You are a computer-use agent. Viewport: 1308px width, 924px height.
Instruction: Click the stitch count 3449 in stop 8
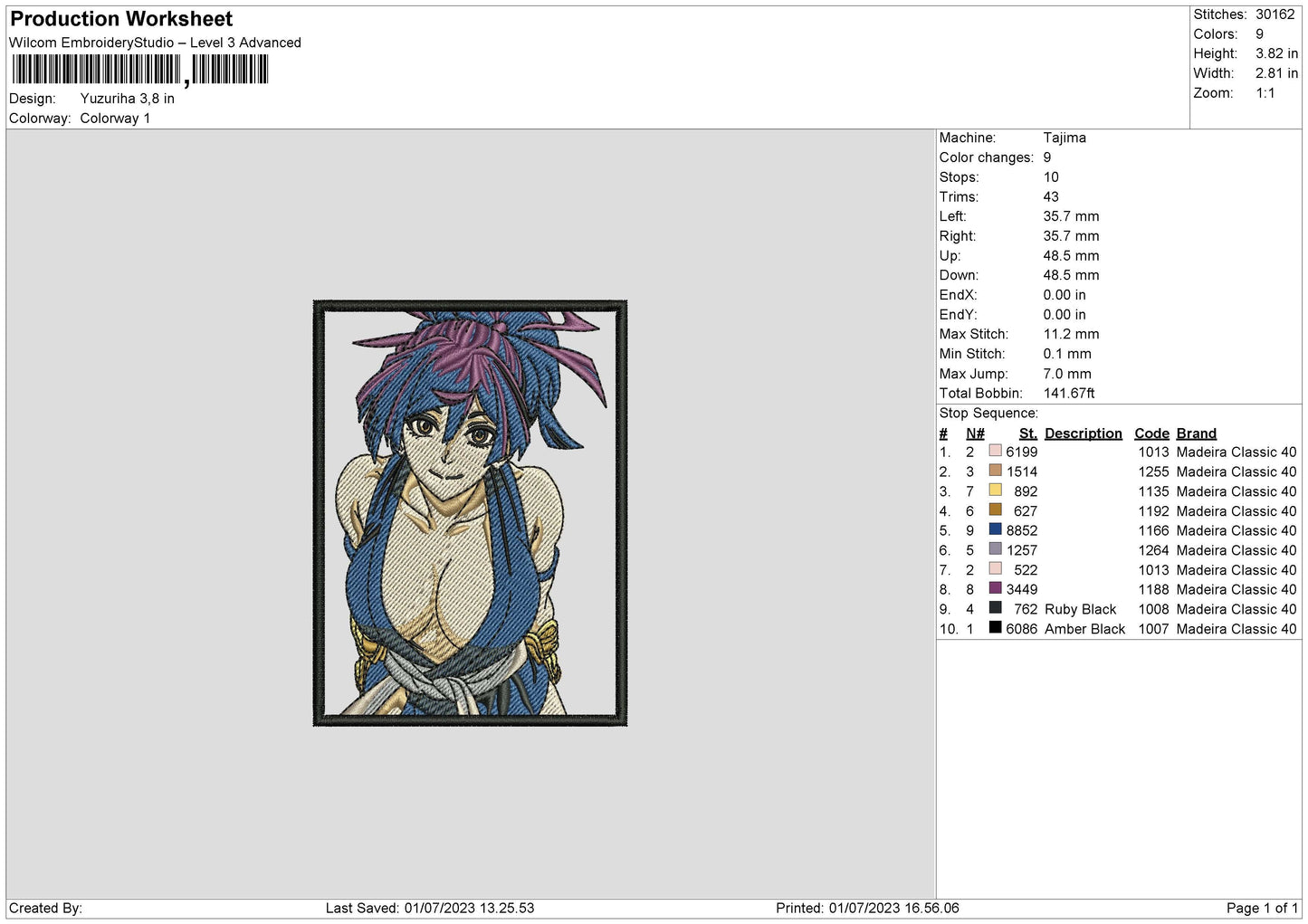click(x=1022, y=590)
